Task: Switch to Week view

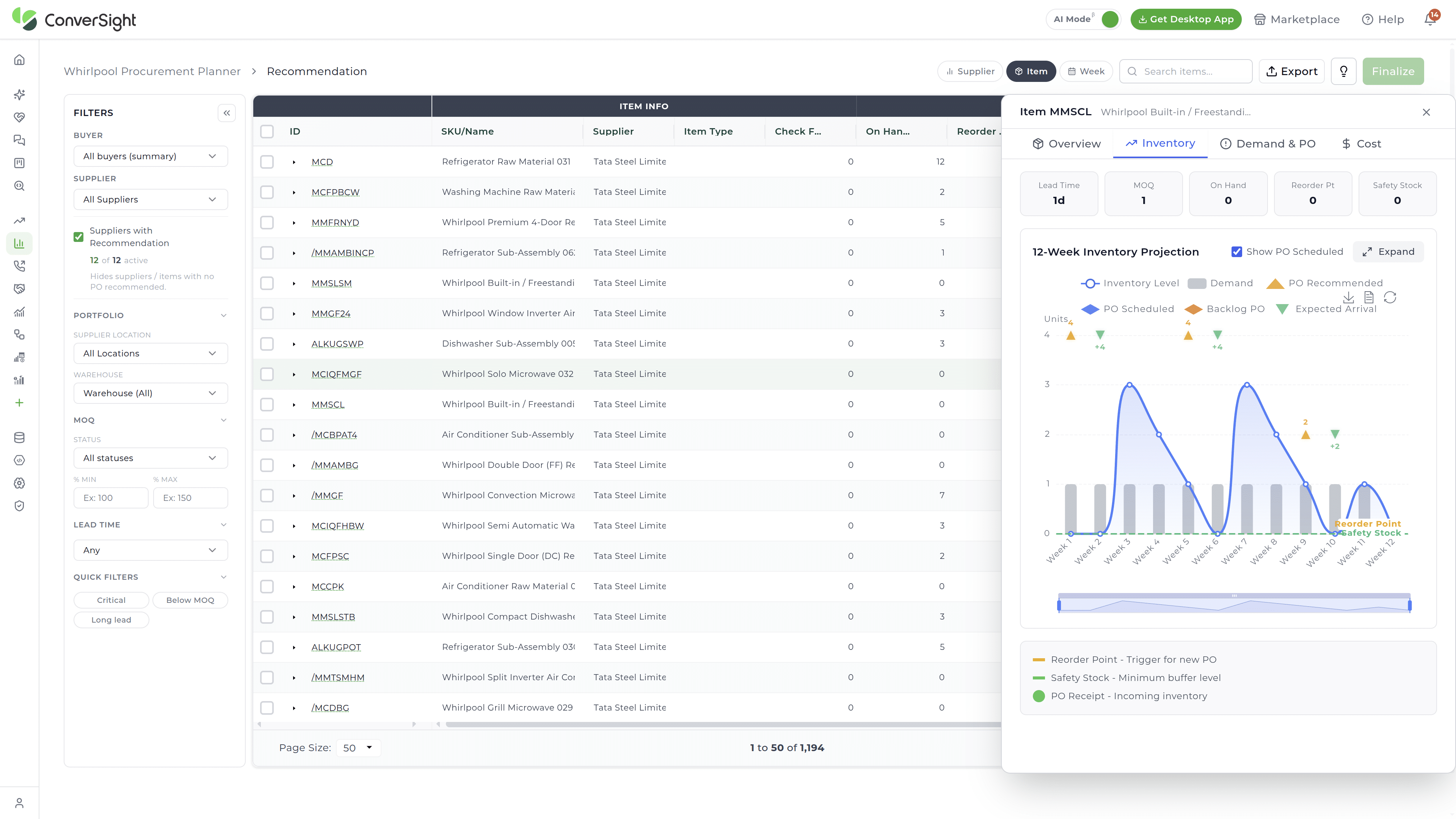Action: tap(1086, 71)
